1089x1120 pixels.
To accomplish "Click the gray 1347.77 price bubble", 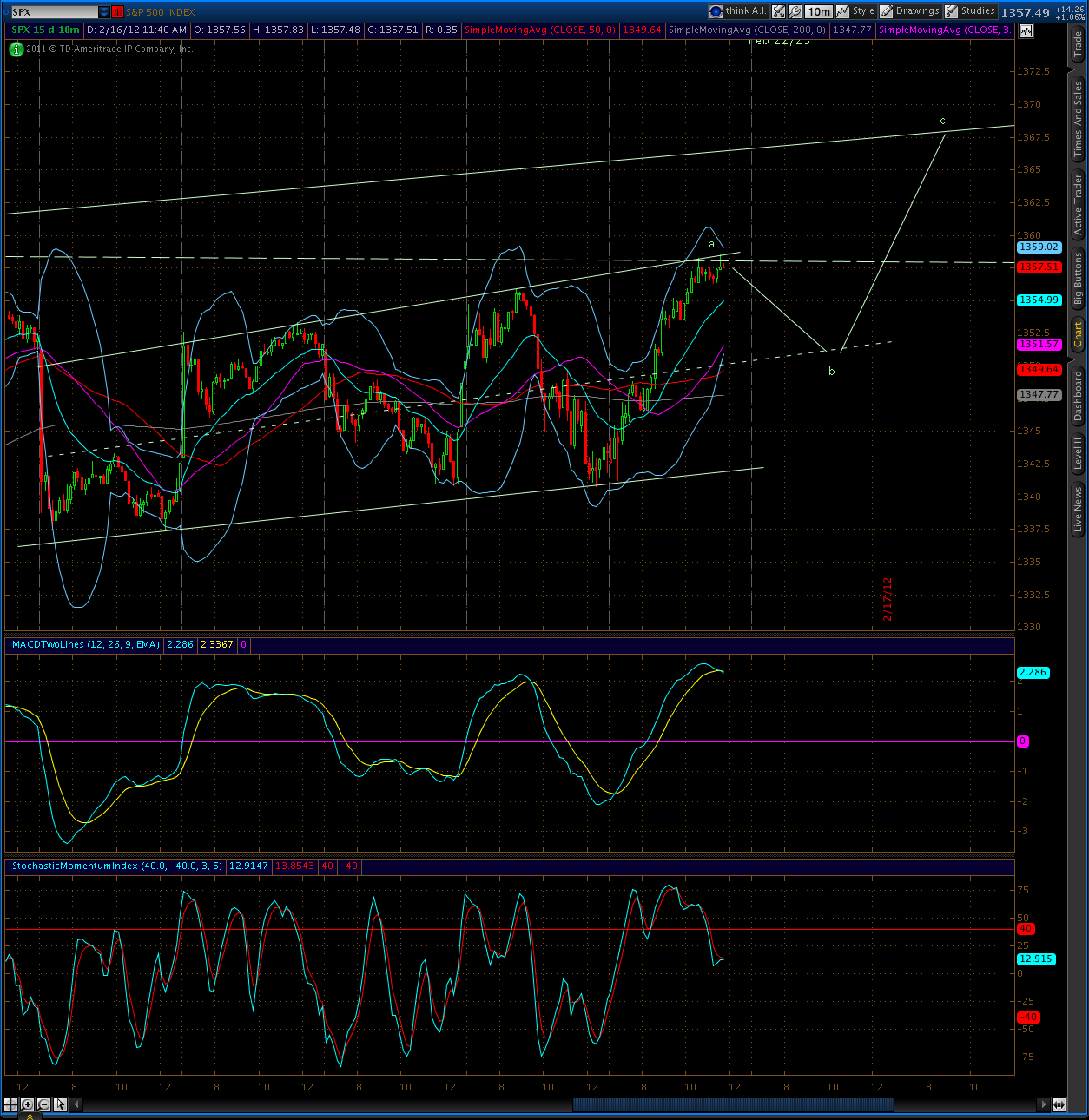I will click(1039, 395).
